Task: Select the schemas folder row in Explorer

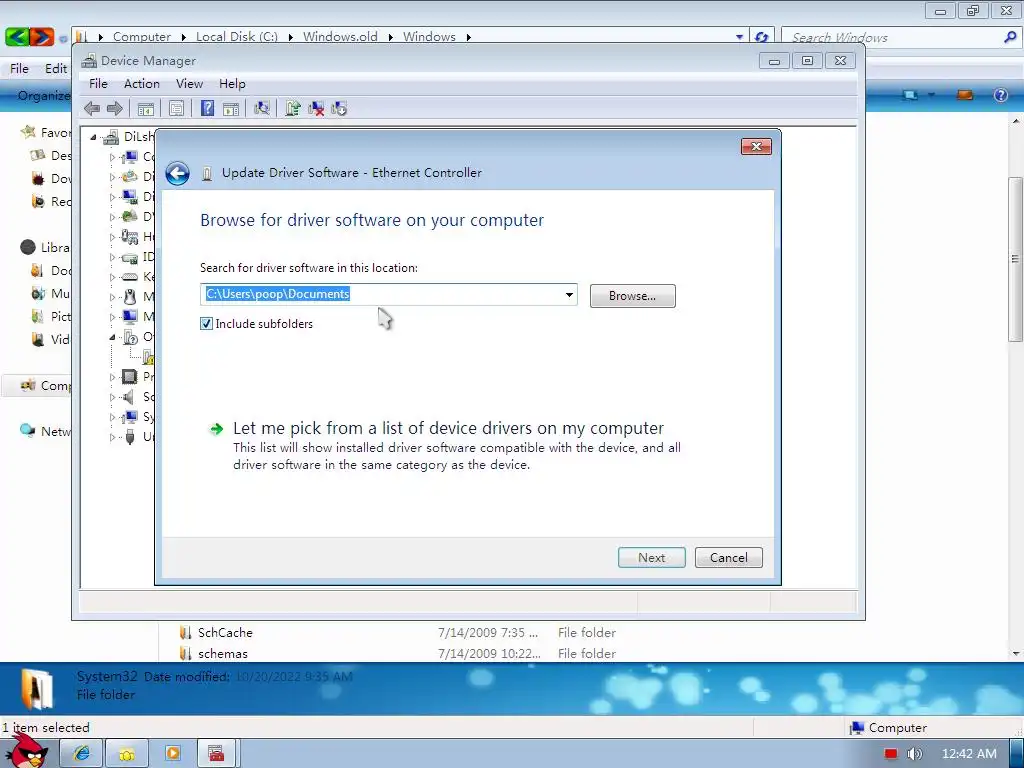Action: point(397,653)
